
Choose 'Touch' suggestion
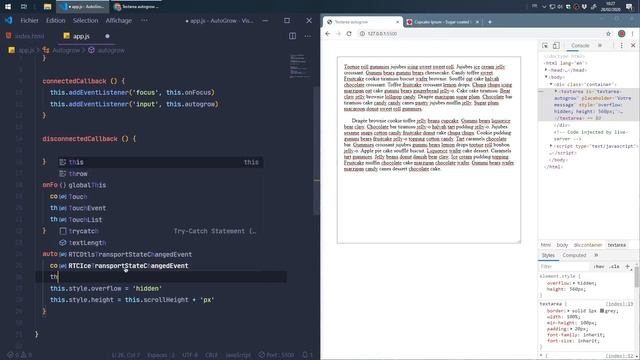(160, 196)
